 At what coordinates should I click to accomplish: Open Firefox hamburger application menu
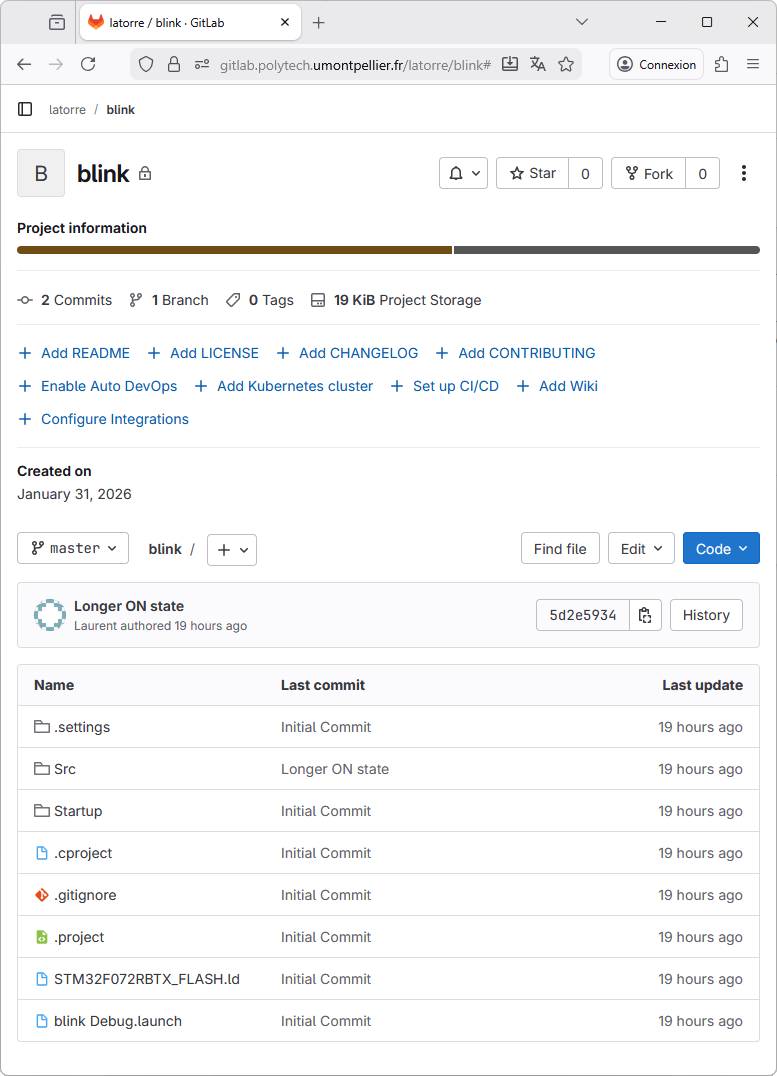tap(753, 64)
